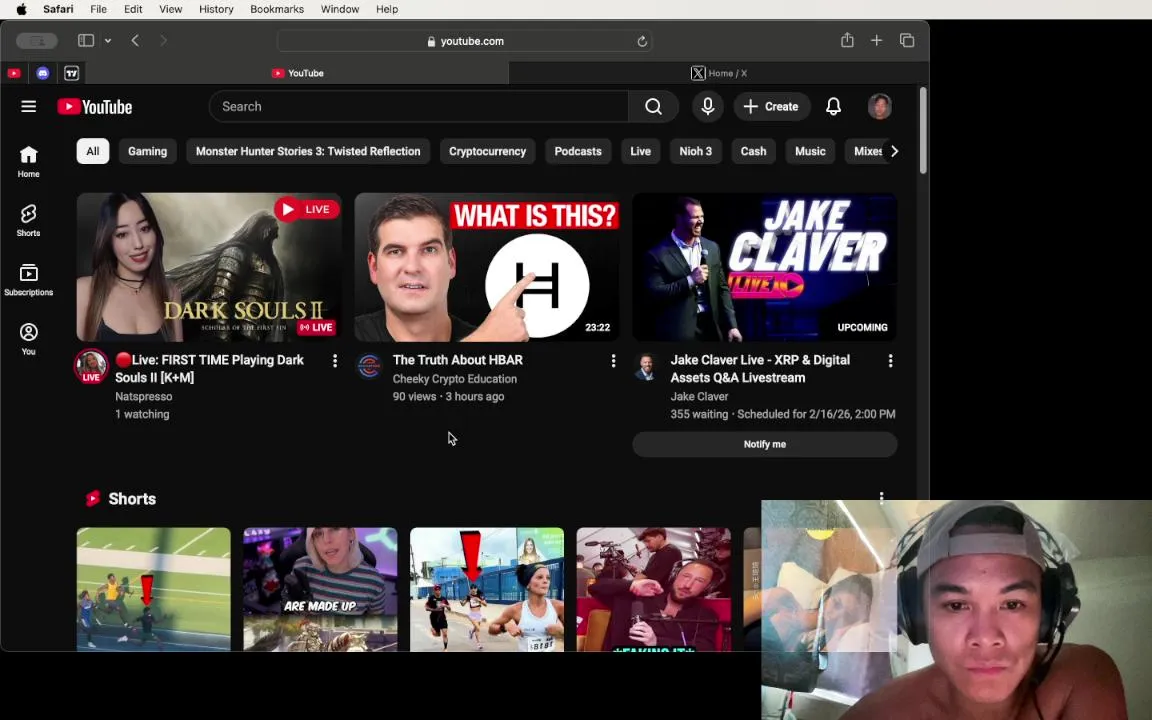This screenshot has width=1152, height=720.
Task: Reload the page in Safari
Action: [x=641, y=41]
